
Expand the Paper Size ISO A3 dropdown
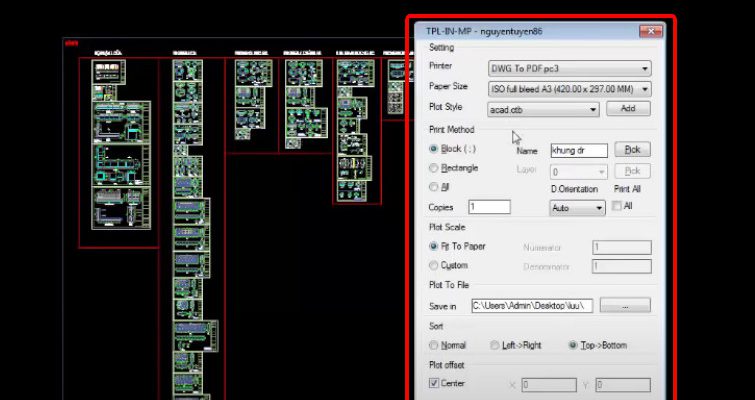(x=568, y=88)
